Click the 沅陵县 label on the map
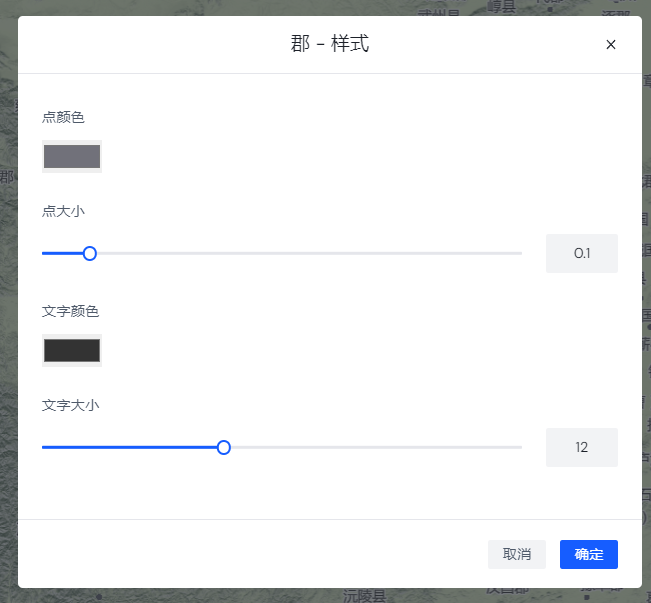This screenshot has height=603, width=651. pos(364,596)
